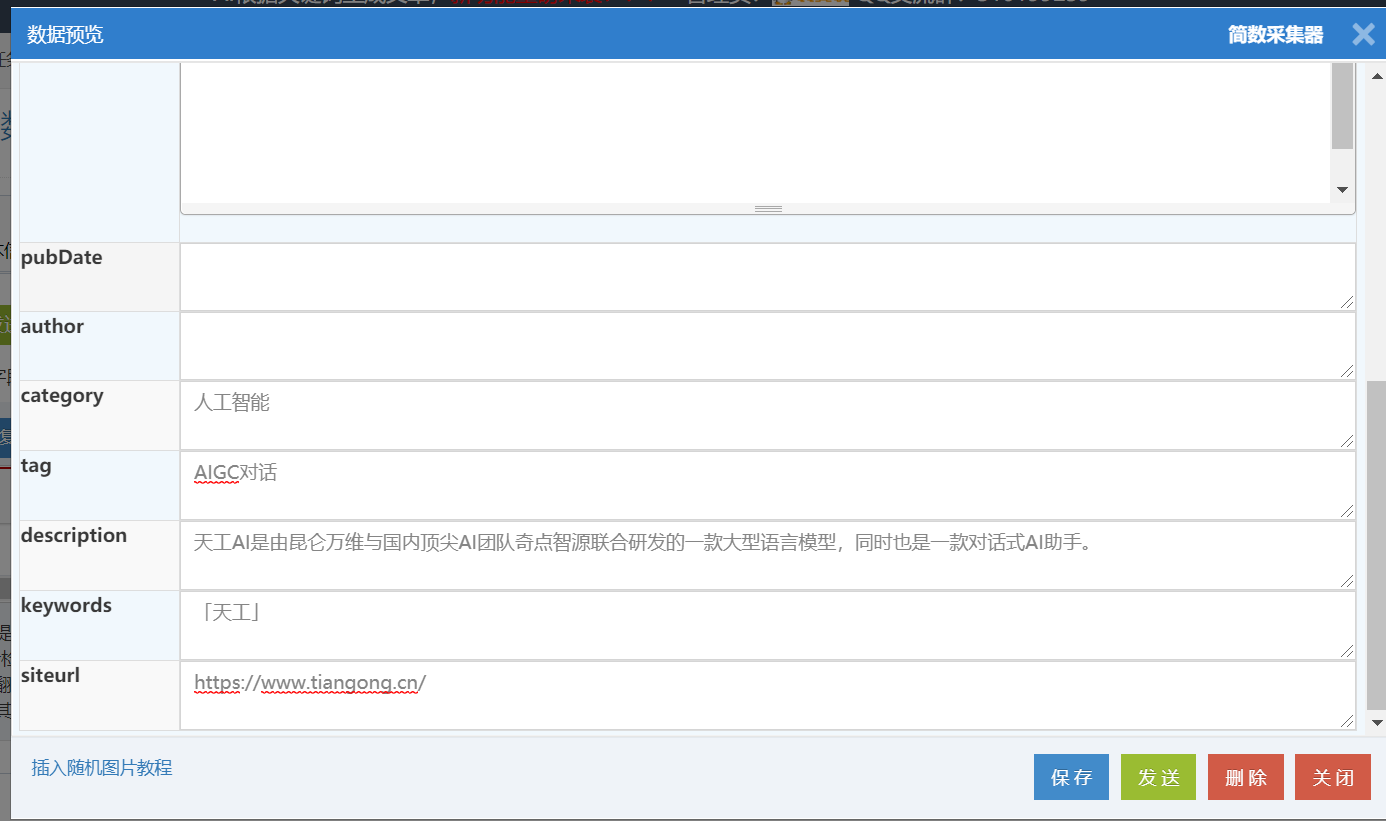
Task: Click the content textarea bottom resize handle
Action: point(768,209)
